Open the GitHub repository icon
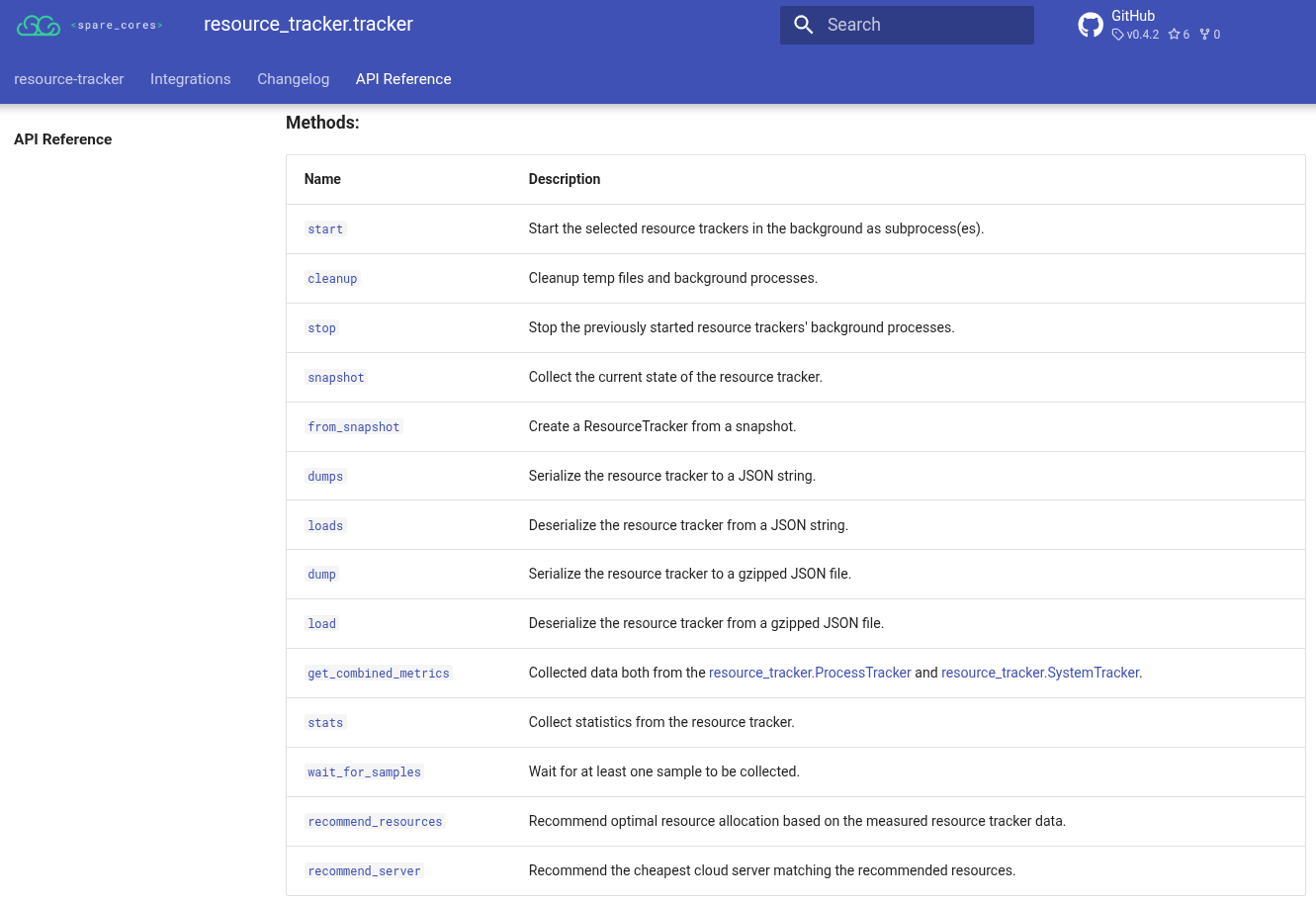Screen dimensions: 1316x904 click(x=1091, y=25)
